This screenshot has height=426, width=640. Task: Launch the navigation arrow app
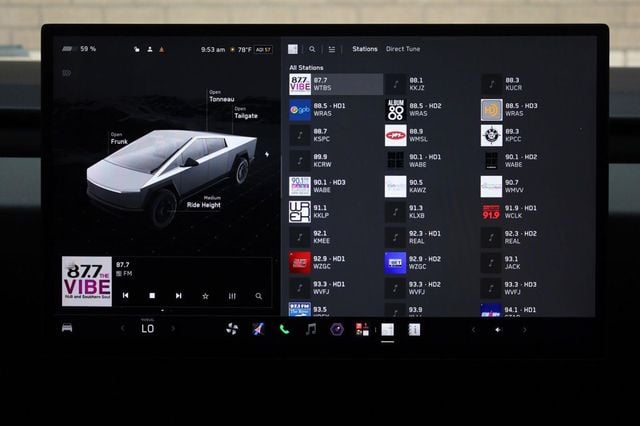pyautogui.click(x=258, y=329)
